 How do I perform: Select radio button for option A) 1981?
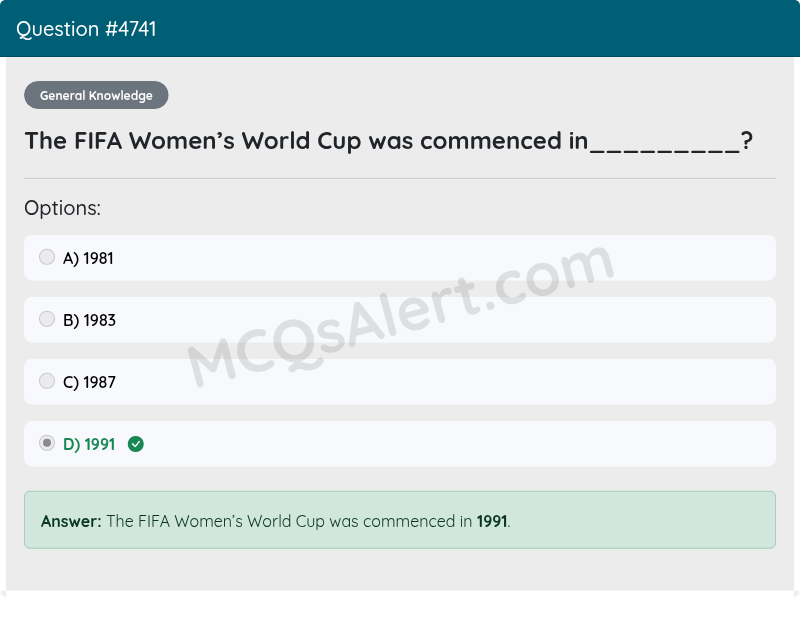(47, 257)
